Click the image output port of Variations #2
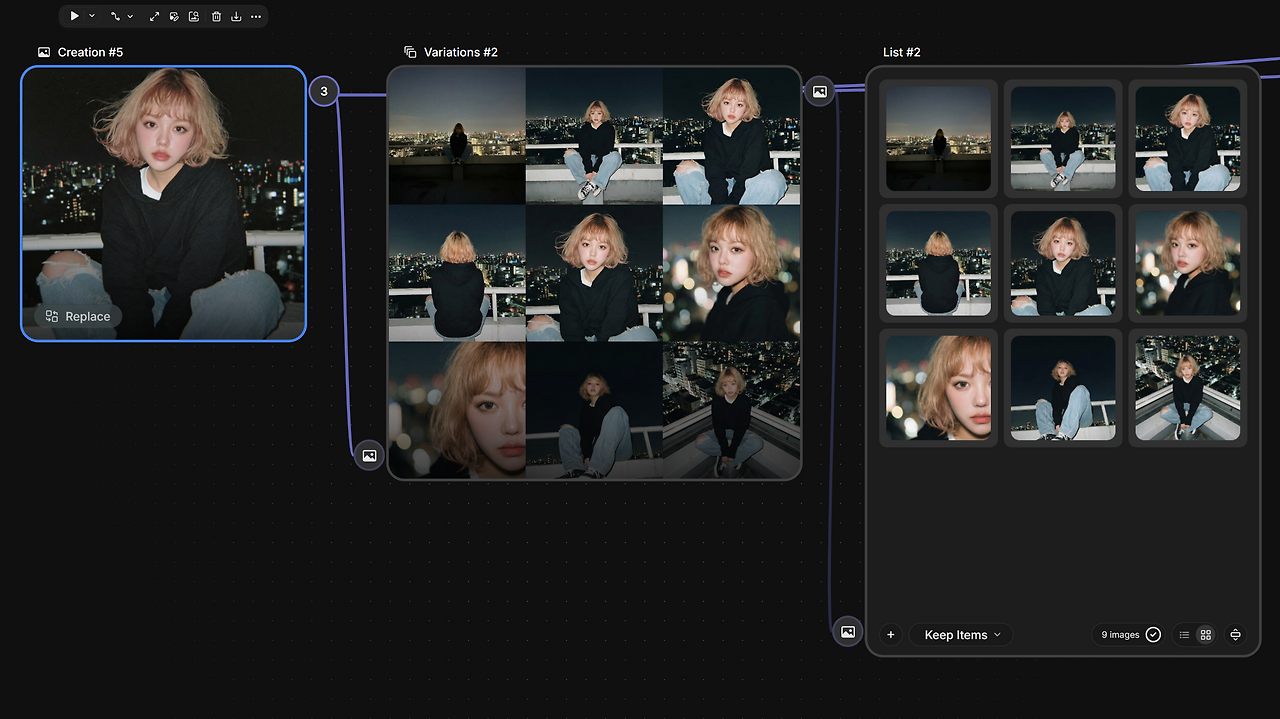This screenshot has width=1280, height=719. [x=819, y=91]
